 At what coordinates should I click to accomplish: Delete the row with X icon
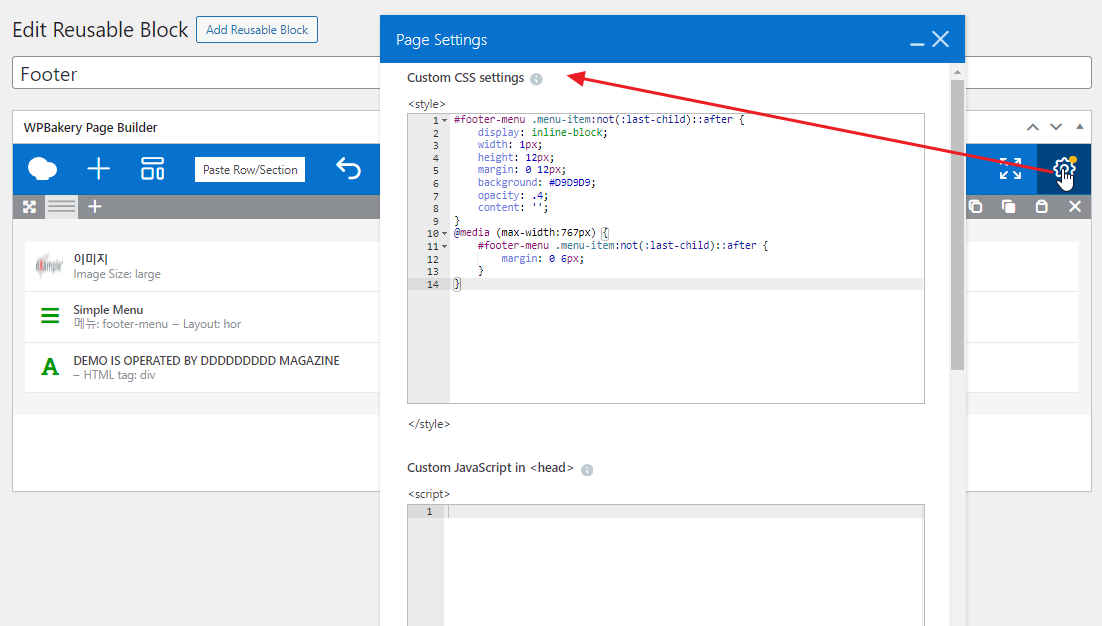click(1075, 207)
